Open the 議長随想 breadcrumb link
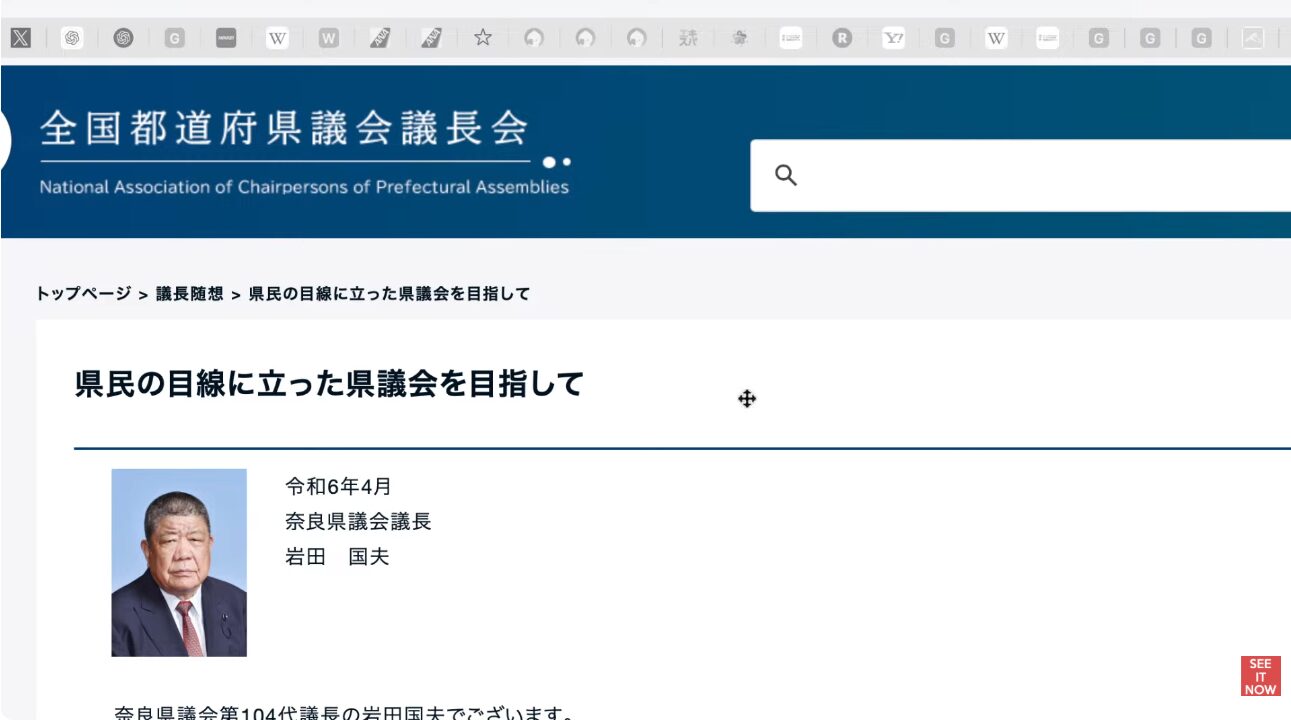 tap(189, 294)
